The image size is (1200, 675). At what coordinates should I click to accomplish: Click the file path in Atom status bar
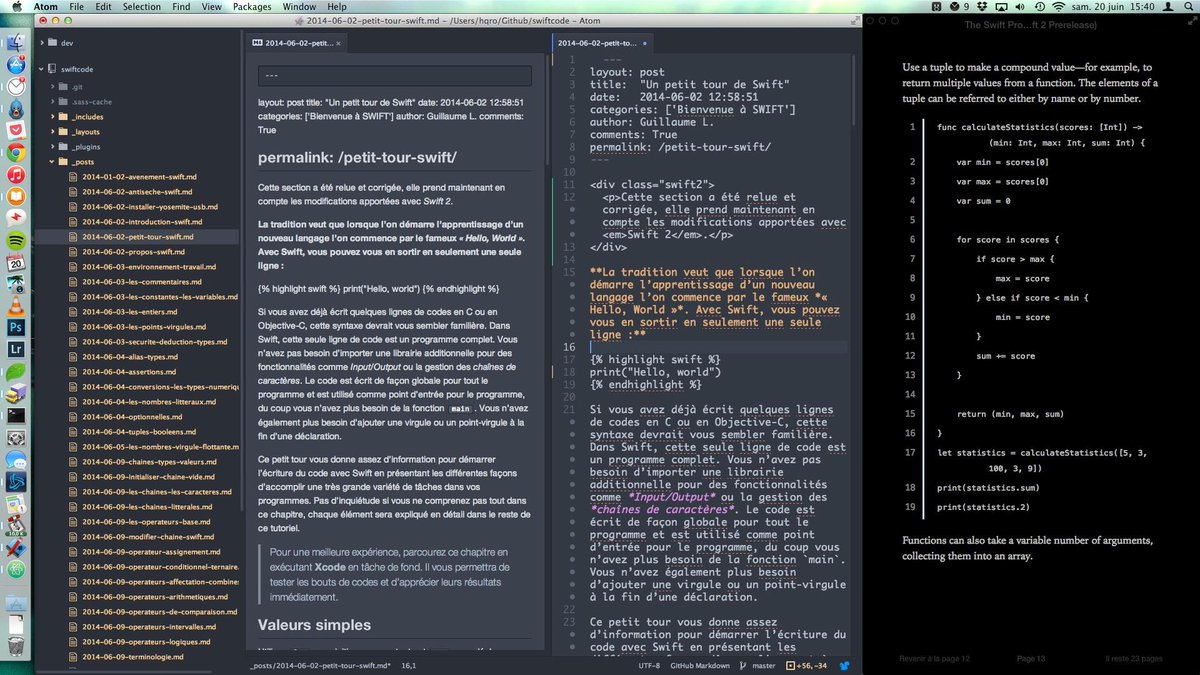319,665
